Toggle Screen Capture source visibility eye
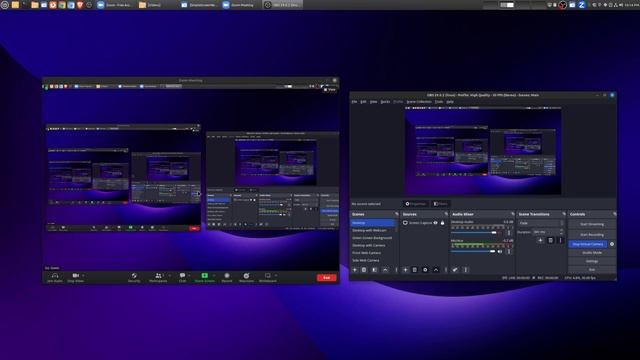Viewport: 640px width, 360px height. [436, 223]
